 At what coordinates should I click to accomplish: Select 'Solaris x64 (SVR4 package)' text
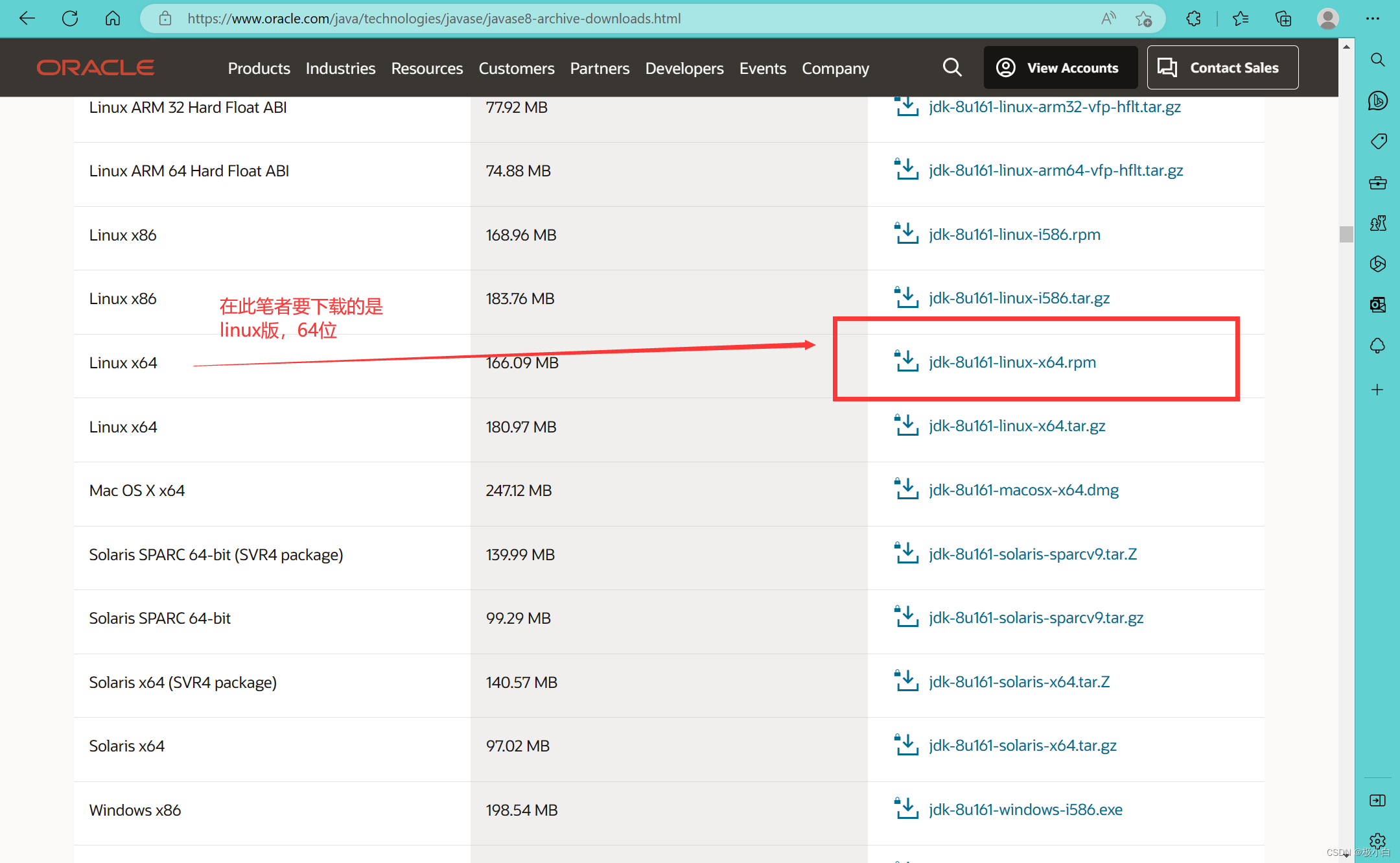point(183,682)
